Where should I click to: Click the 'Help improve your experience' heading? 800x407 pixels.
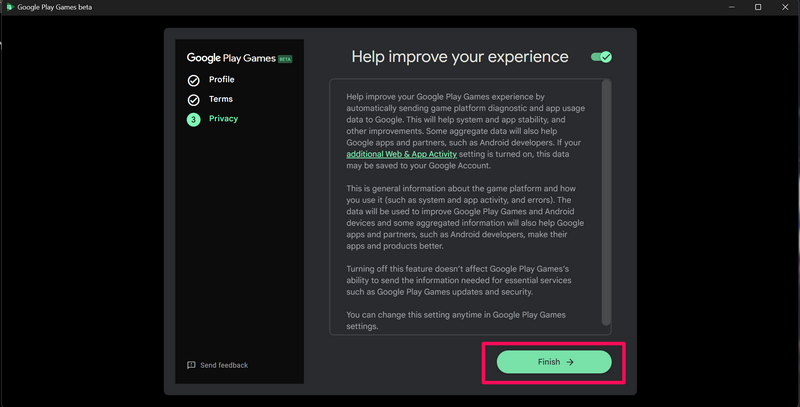pos(460,57)
